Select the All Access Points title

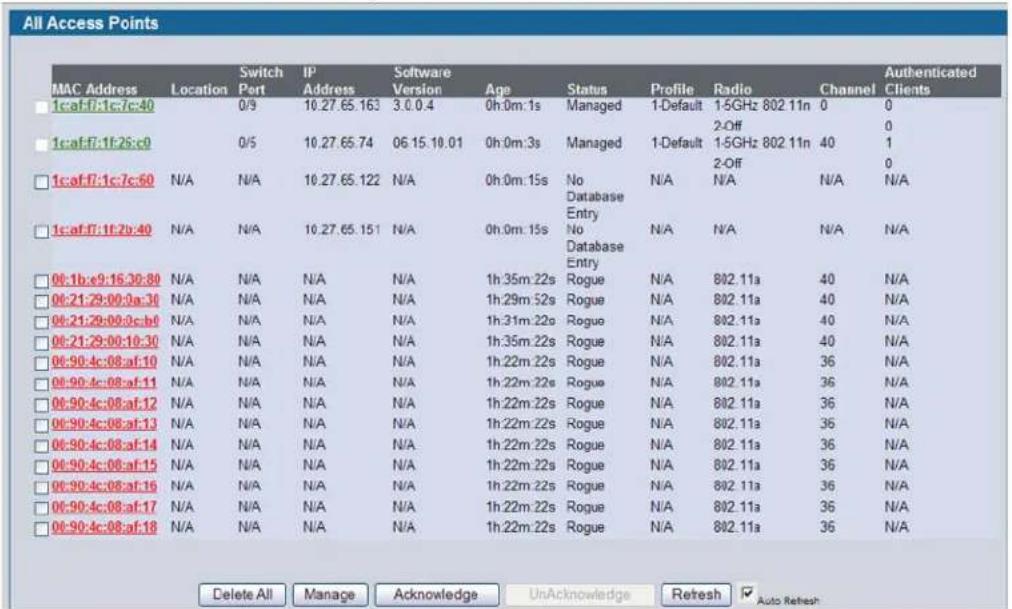(x=90, y=23)
